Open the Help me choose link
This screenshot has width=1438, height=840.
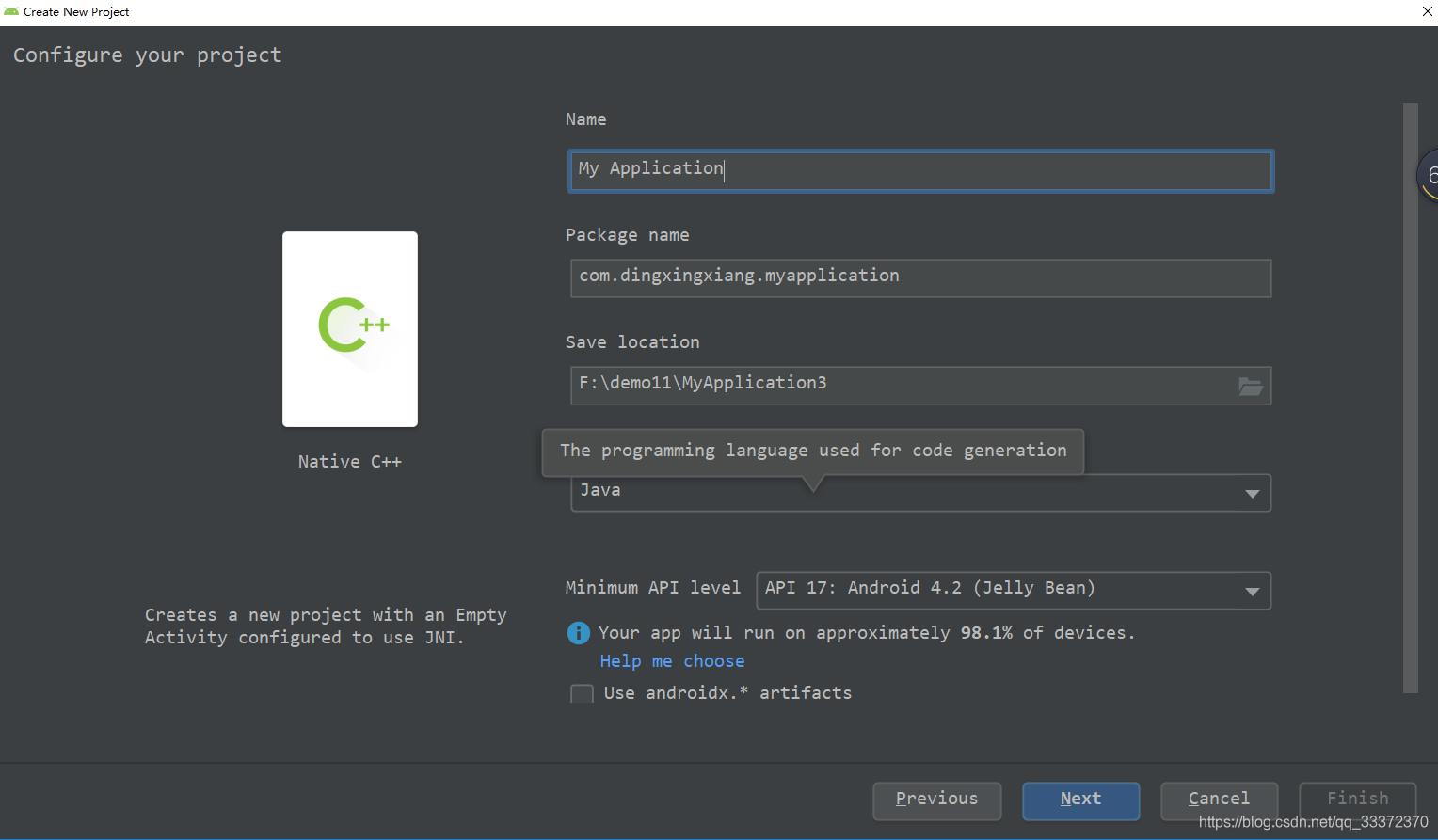(672, 661)
